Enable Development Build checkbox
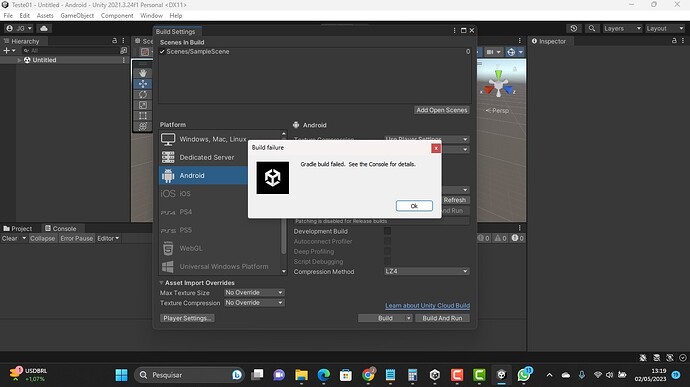690x387 pixels. (387, 231)
